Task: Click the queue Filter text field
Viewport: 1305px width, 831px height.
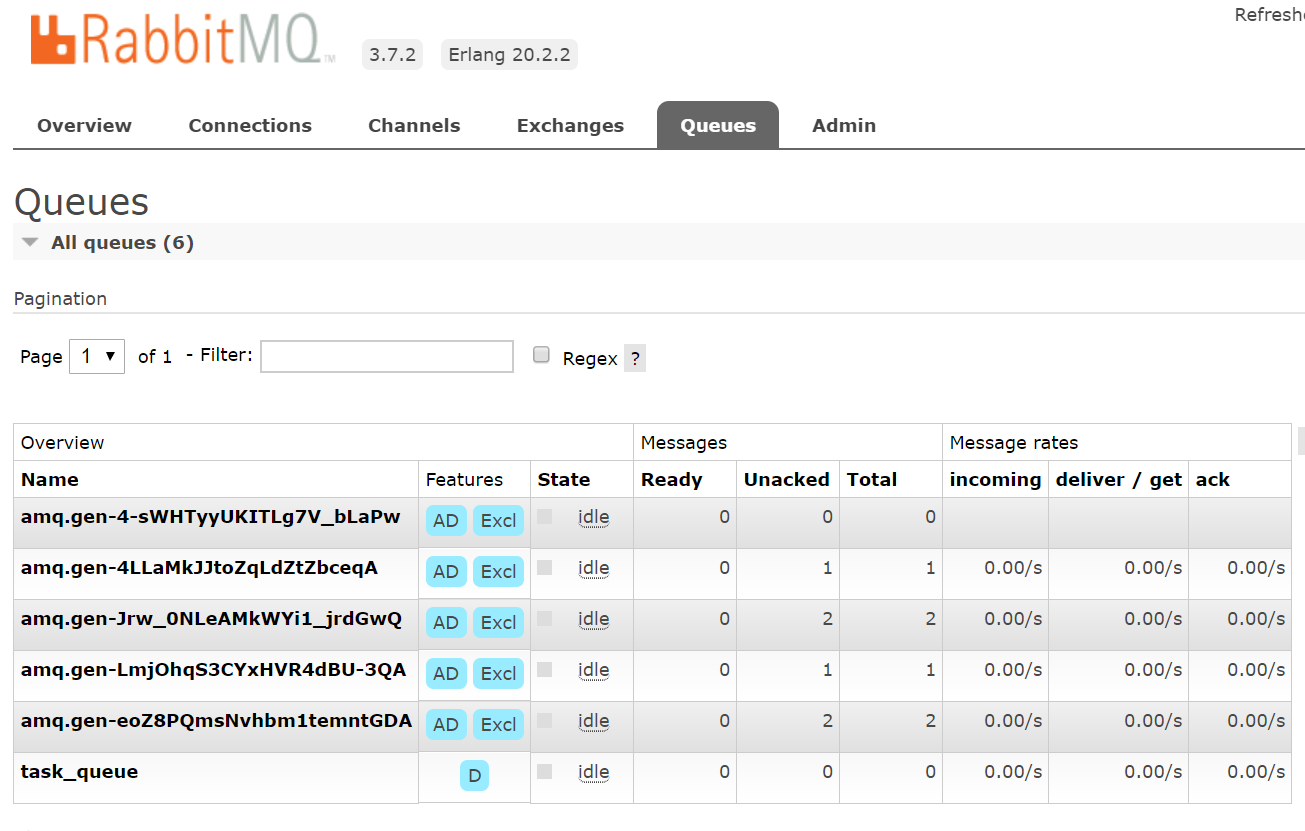Action: [x=387, y=356]
